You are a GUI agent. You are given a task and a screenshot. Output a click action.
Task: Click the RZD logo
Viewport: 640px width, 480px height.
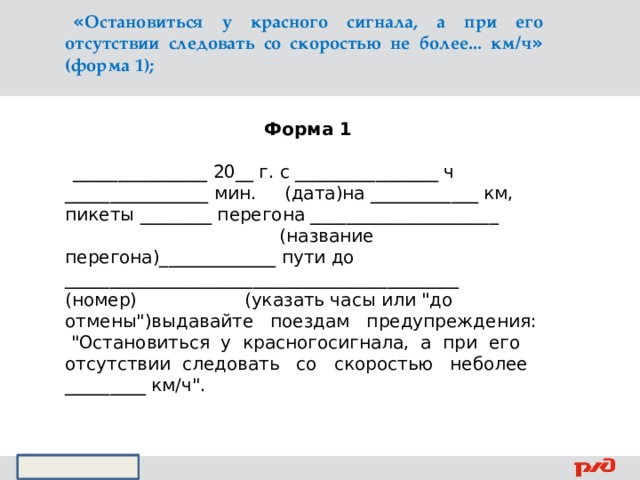click(594, 467)
